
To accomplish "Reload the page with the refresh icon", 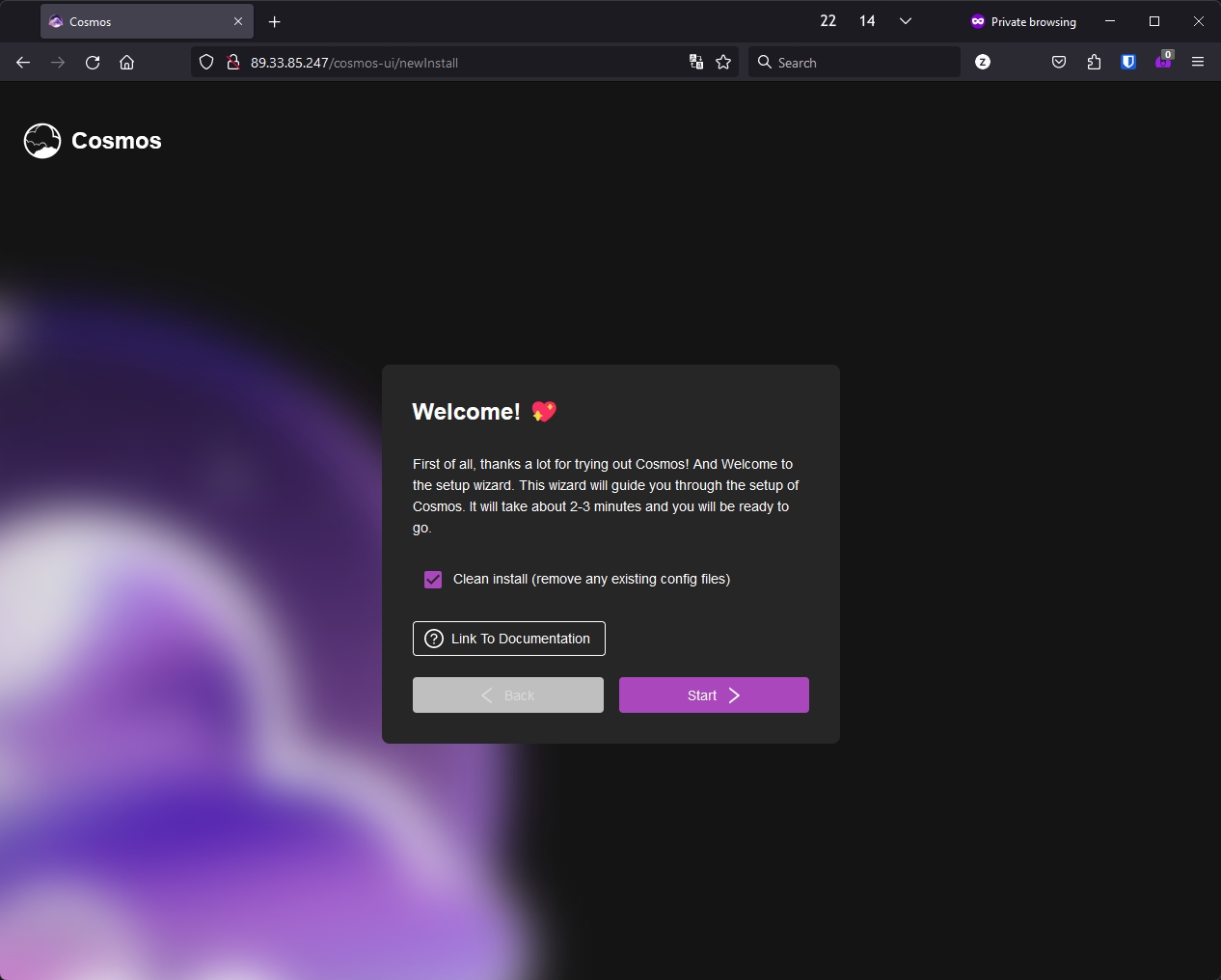I will tap(93, 63).
